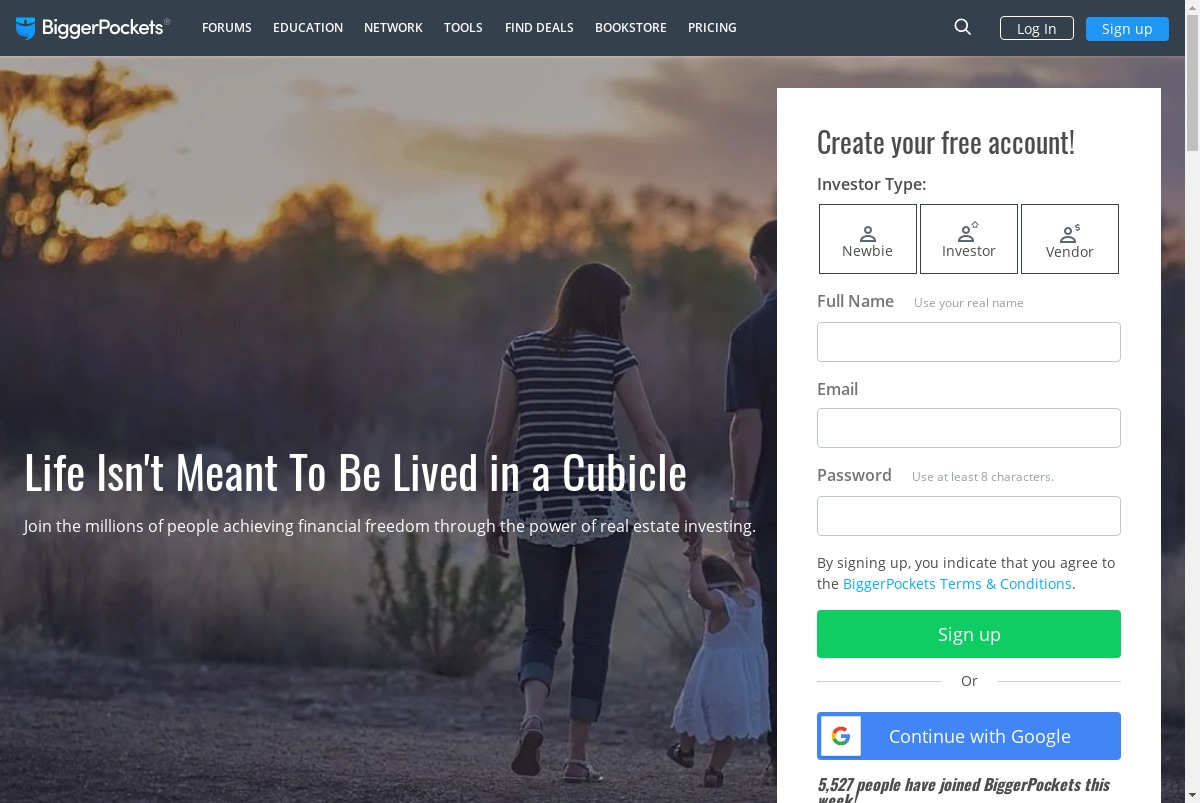Expand the TOOLS navigation menu

[x=463, y=28]
